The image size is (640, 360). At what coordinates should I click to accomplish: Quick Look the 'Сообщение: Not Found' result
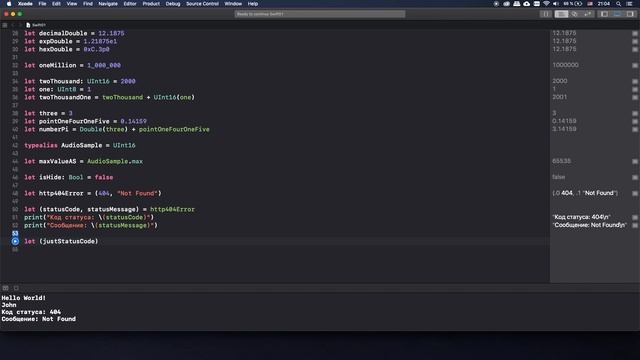coord(635,225)
